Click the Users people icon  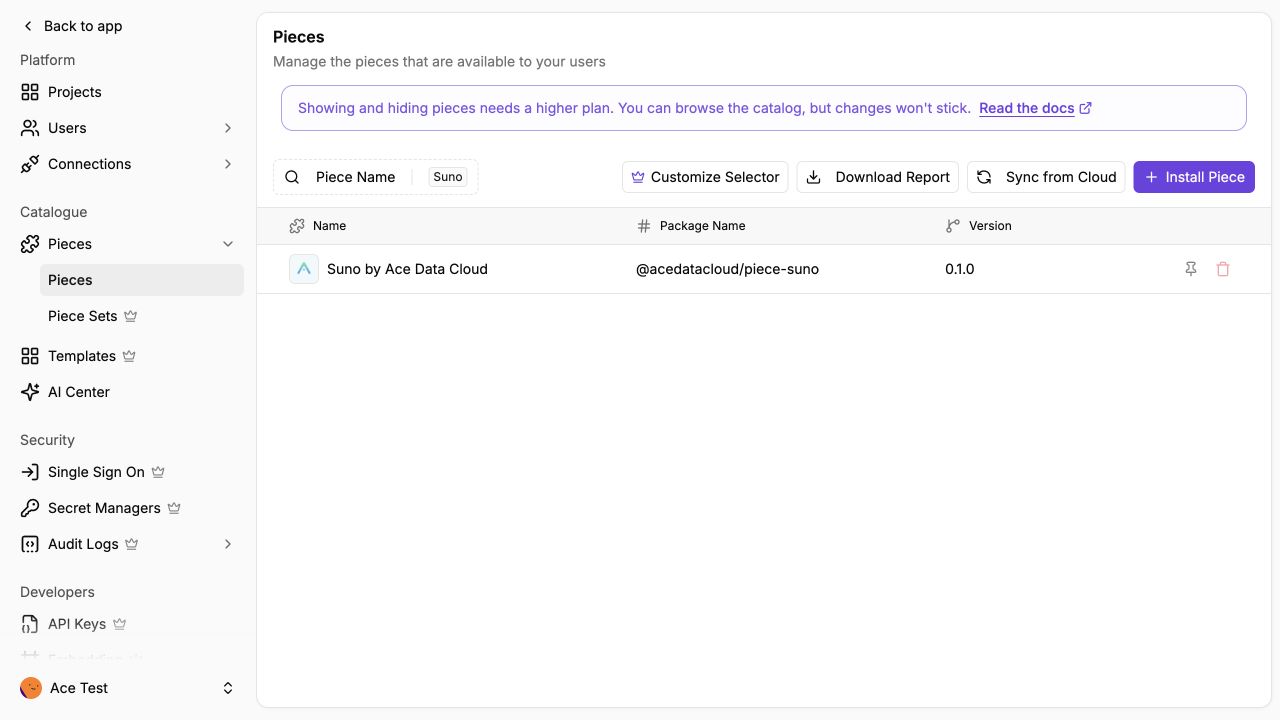point(30,128)
